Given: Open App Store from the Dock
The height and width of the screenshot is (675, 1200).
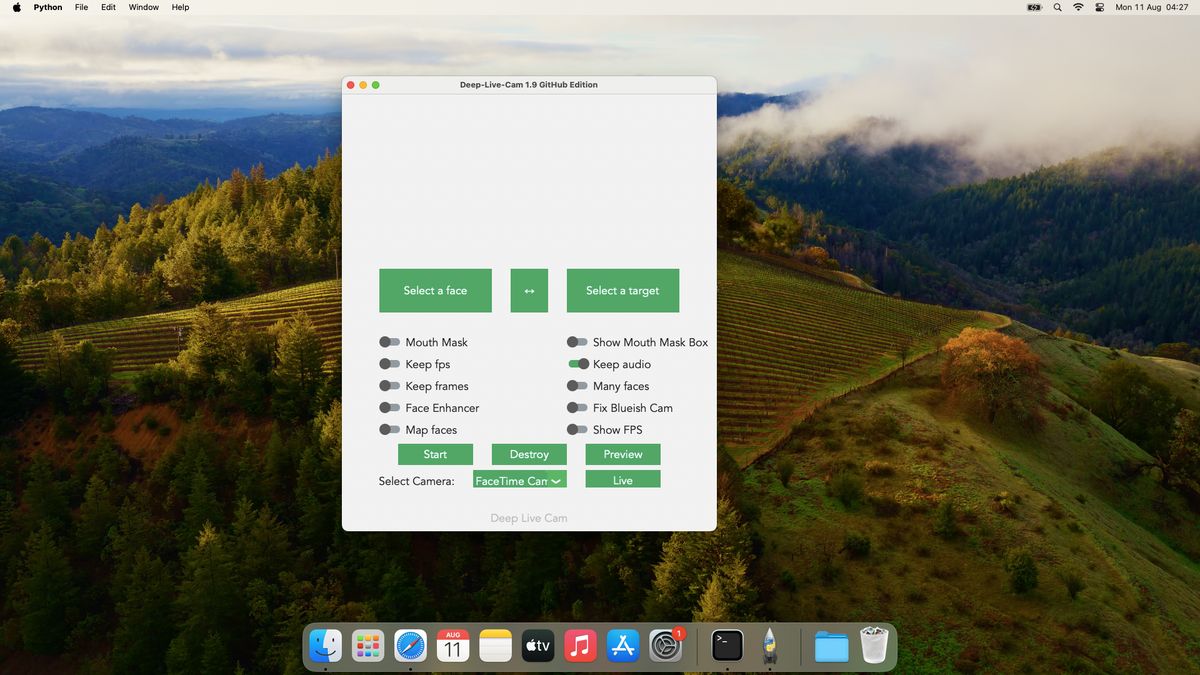Looking at the screenshot, I should [623, 645].
